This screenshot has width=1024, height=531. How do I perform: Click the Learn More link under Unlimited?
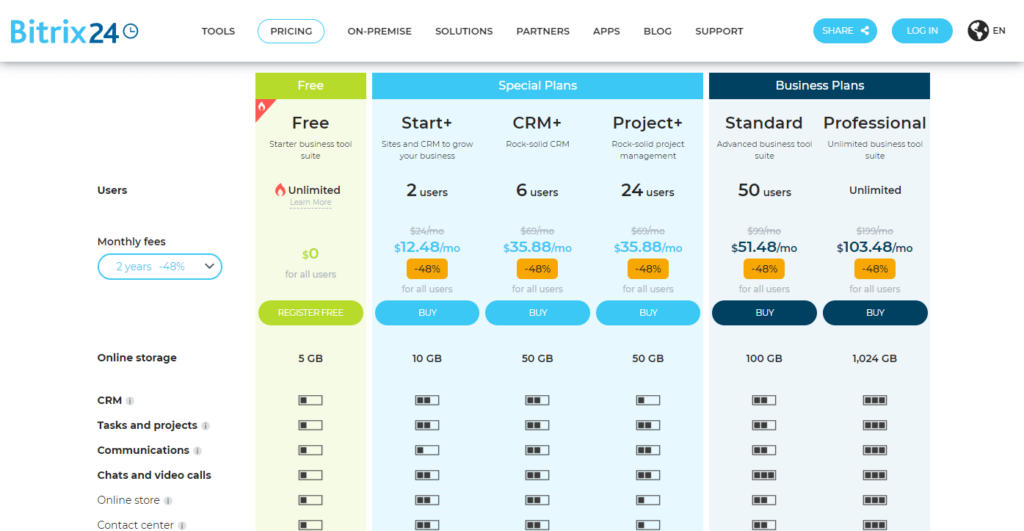point(311,202)
